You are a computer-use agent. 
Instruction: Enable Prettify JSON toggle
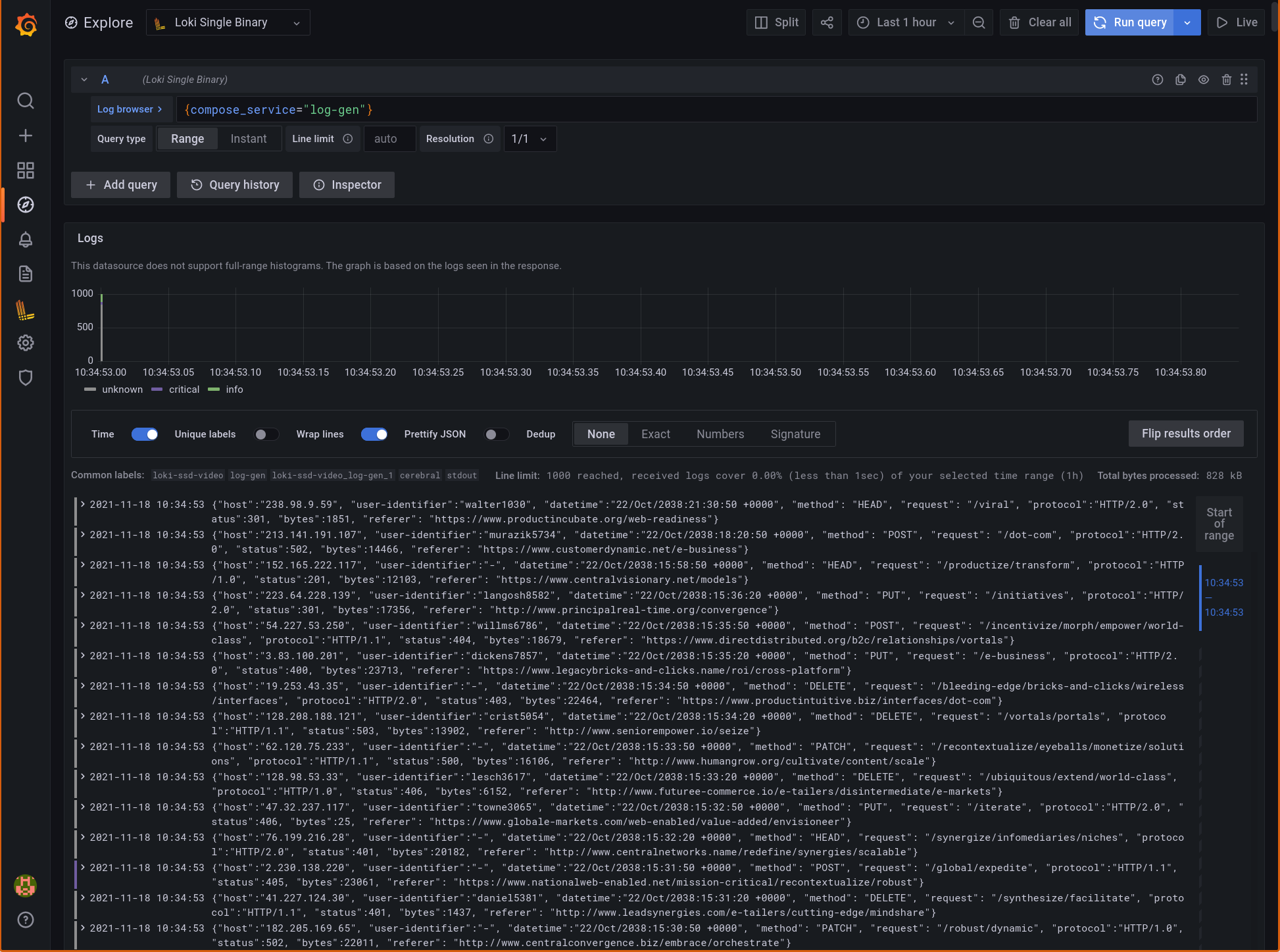click(497, 434)
